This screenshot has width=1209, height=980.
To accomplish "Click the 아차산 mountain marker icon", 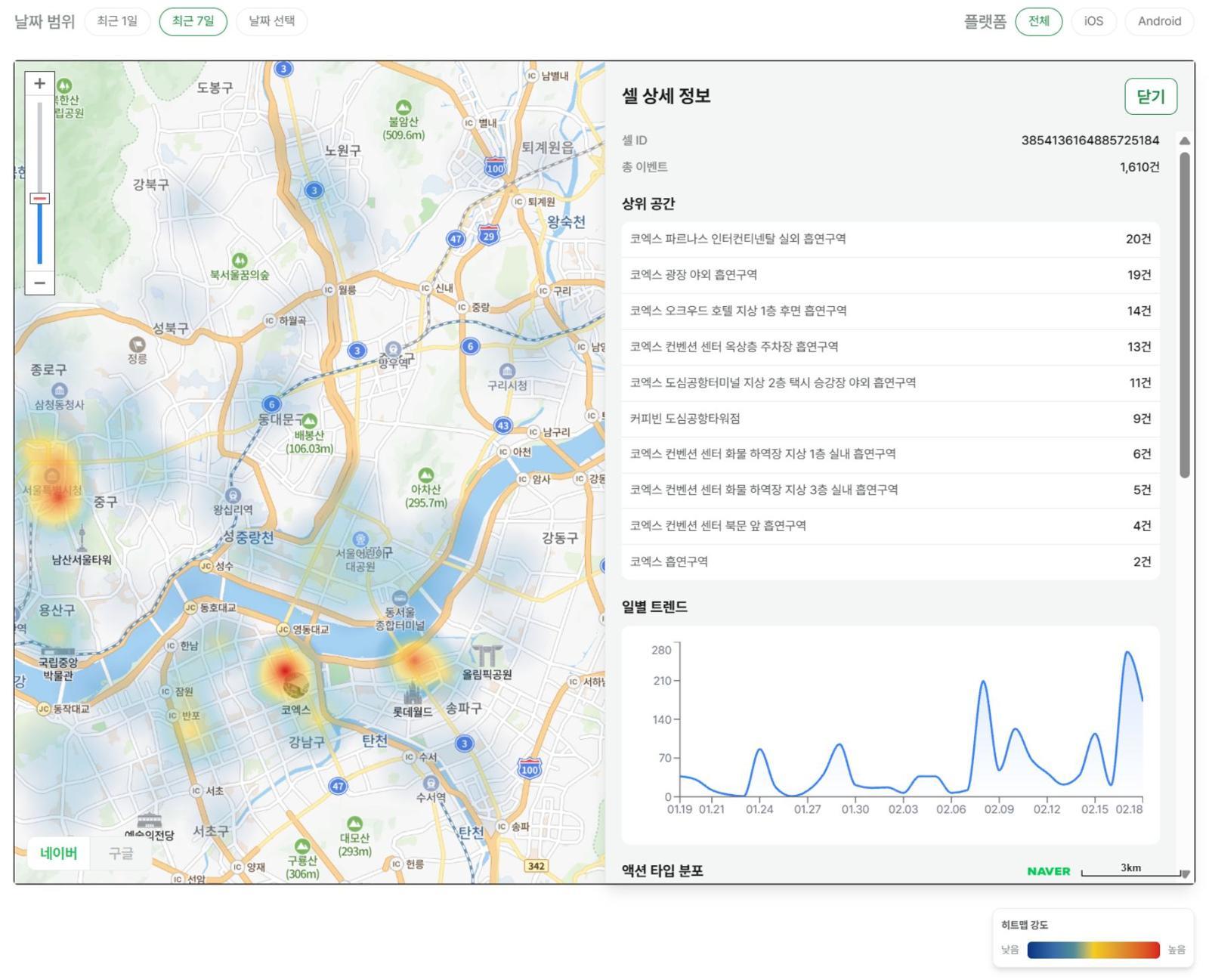I will coord(426,475).
